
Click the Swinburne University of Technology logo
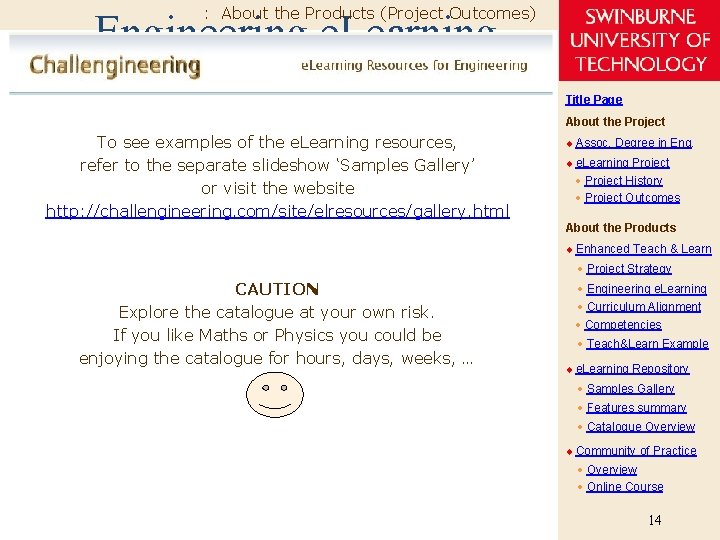click(x=639, y=40)
